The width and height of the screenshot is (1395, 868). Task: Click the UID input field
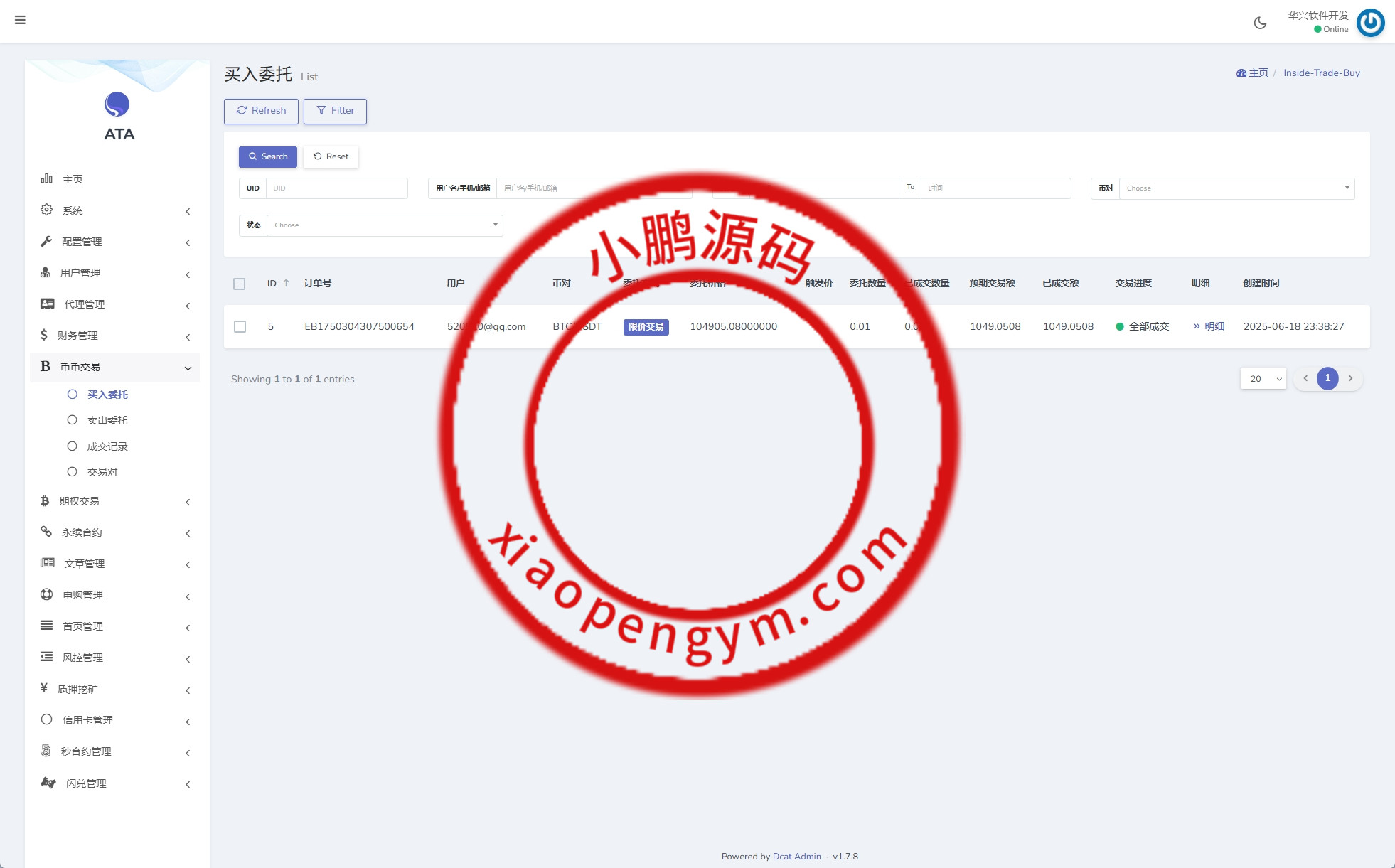pos(336,188)
